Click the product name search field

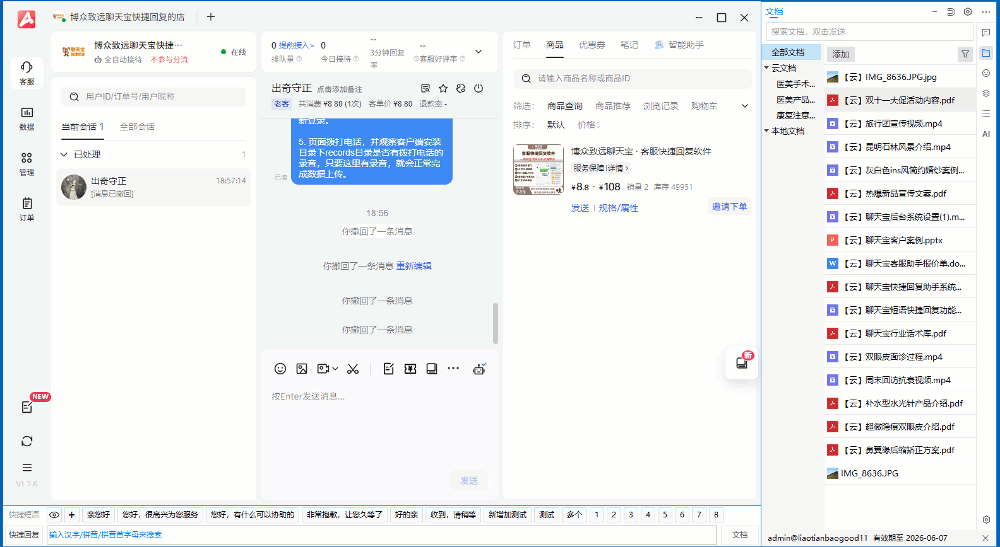point(633,78)
